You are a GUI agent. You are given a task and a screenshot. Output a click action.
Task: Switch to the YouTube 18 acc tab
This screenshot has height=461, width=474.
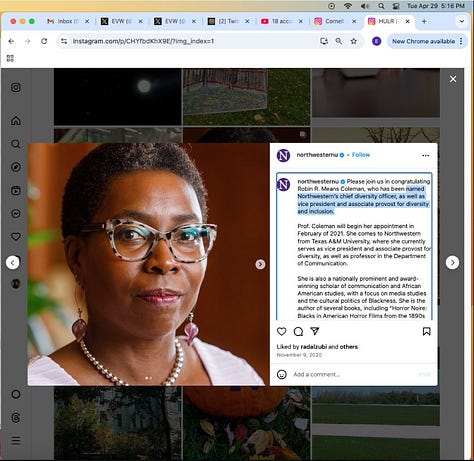pyautogui.click(x=282, y=21)
